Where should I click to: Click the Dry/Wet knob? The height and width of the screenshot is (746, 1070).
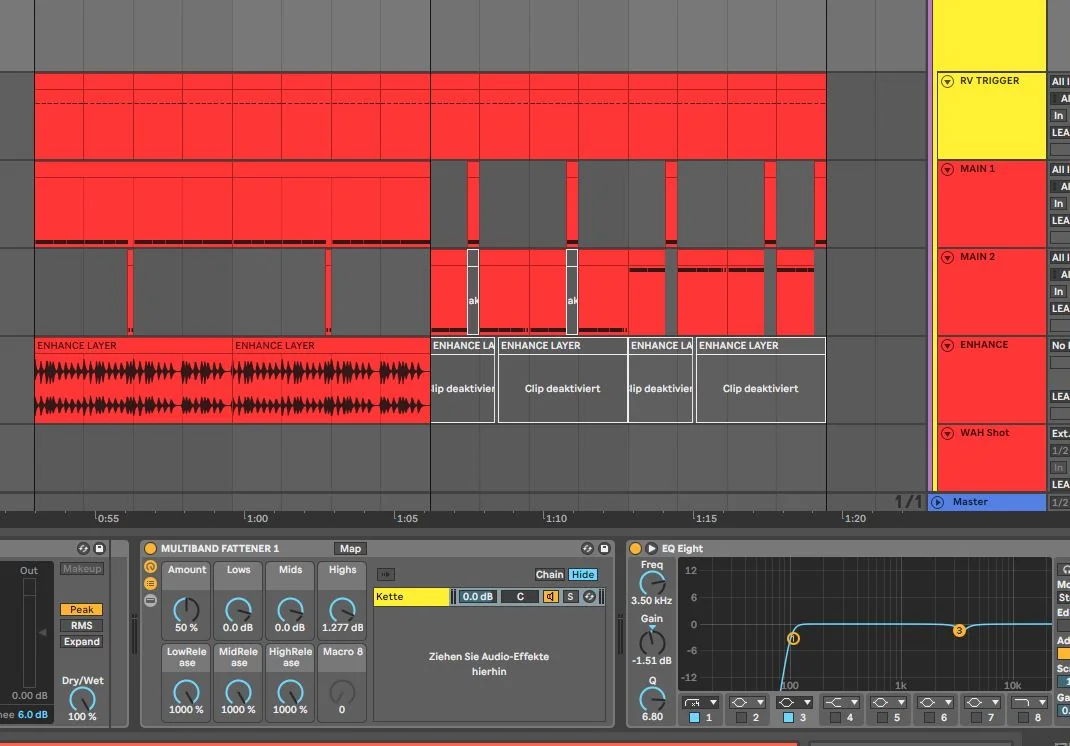pos(83,699)
